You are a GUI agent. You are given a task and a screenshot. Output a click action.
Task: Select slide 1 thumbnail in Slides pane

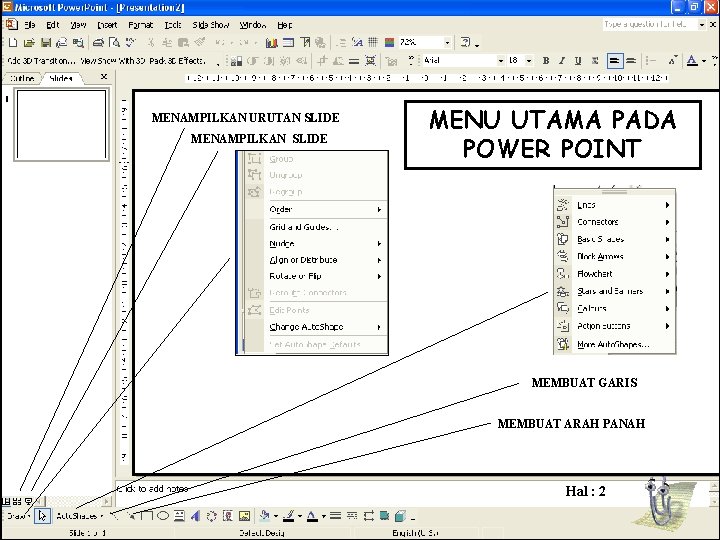(62, 125)
